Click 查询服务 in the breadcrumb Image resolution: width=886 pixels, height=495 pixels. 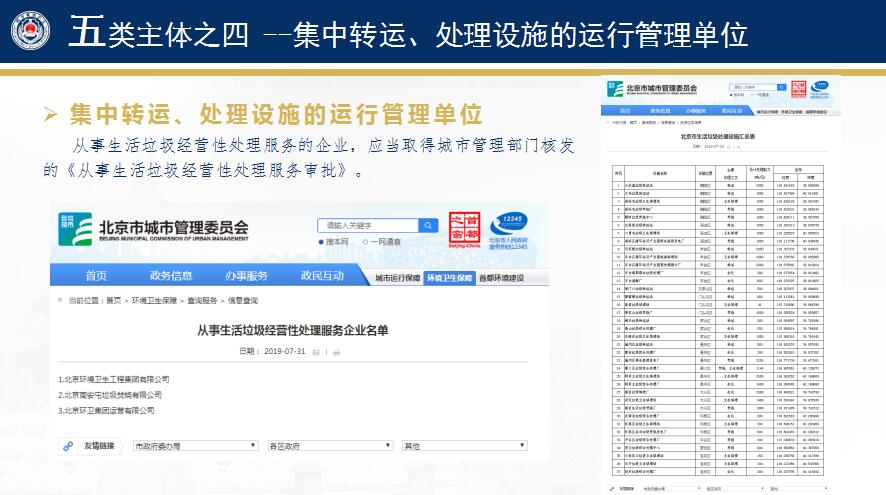[x=202, y=301]
